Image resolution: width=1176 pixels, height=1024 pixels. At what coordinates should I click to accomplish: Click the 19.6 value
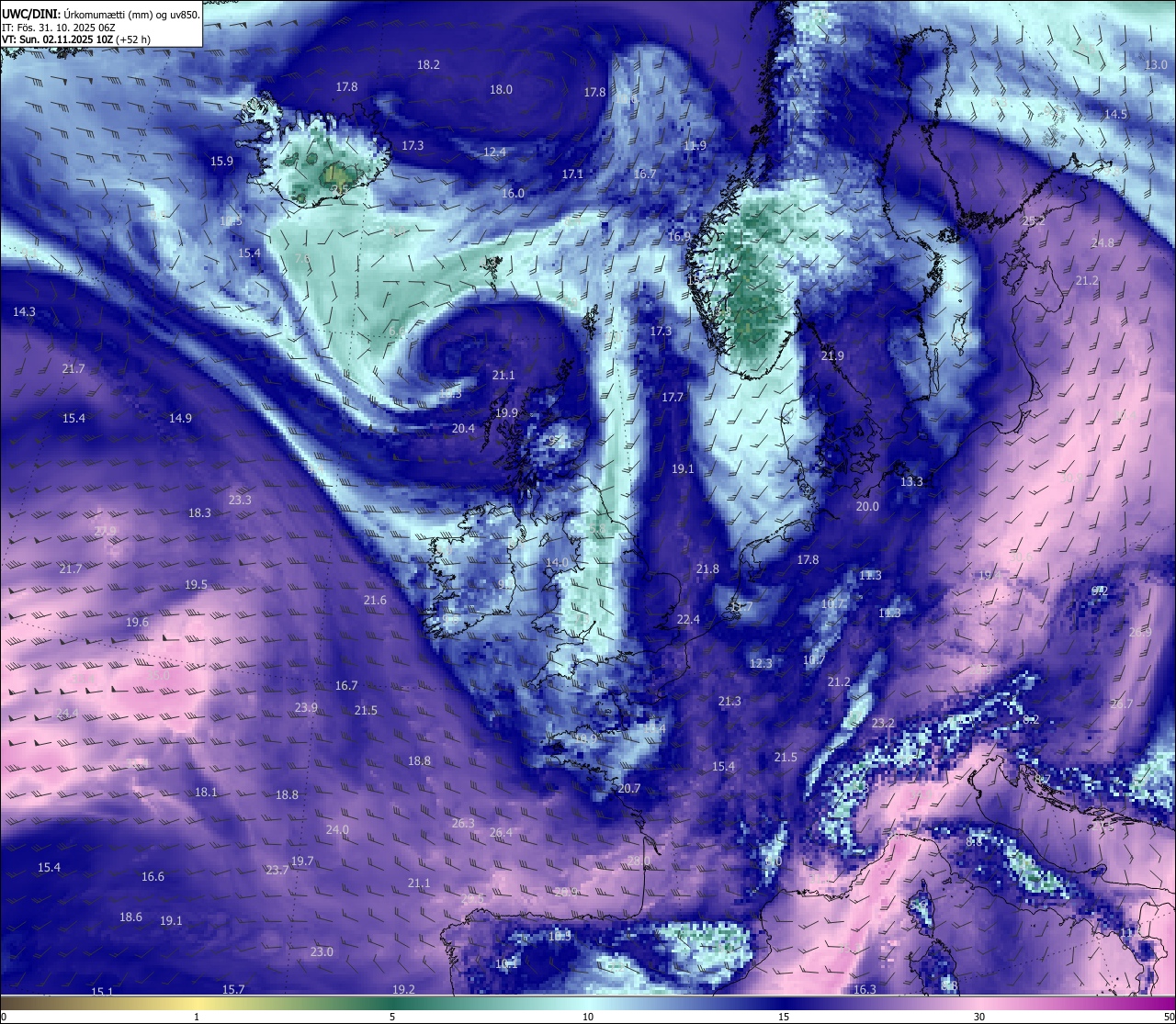click(x=137, y=622)
